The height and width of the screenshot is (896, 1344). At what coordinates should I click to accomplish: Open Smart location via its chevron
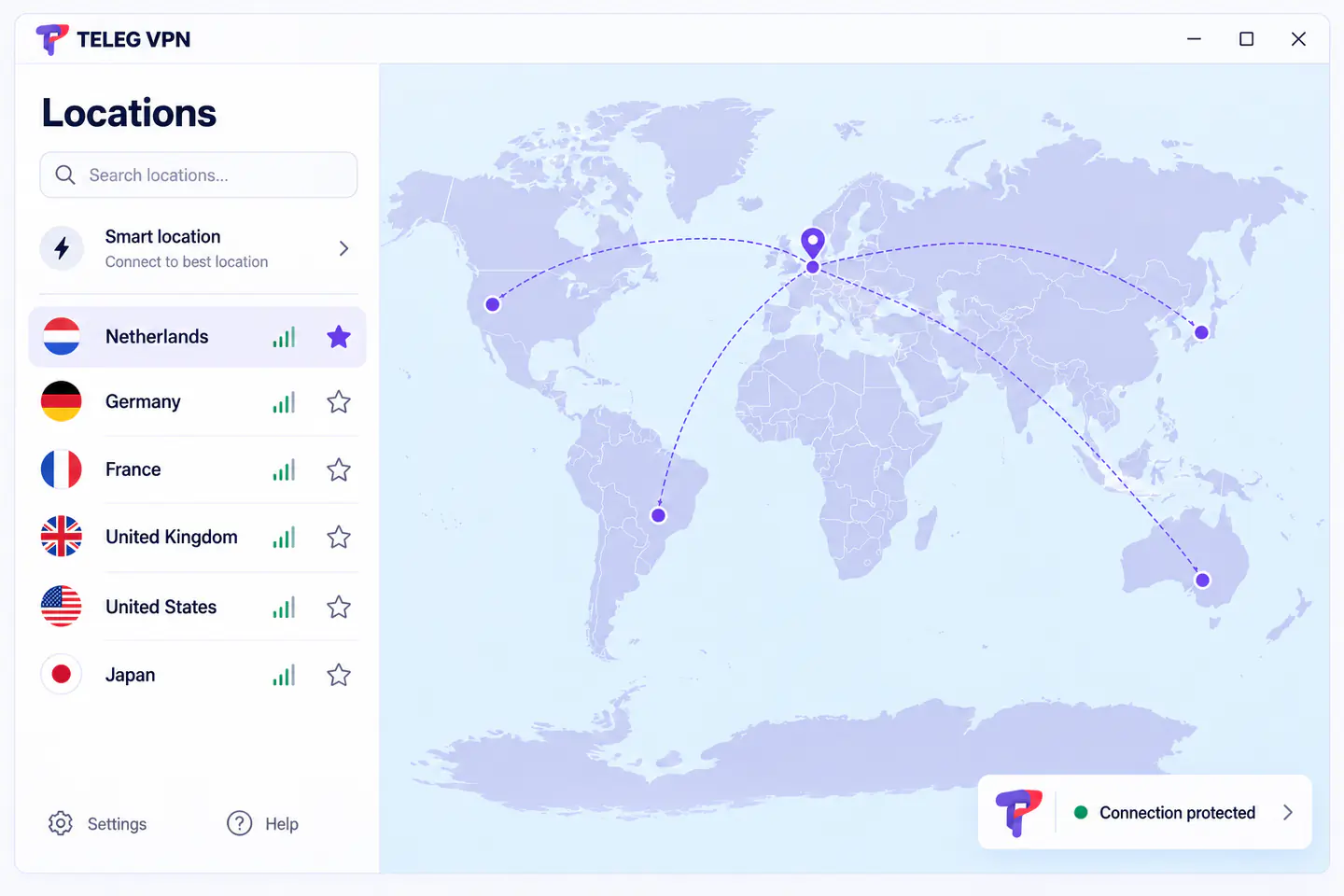(343, 248)
